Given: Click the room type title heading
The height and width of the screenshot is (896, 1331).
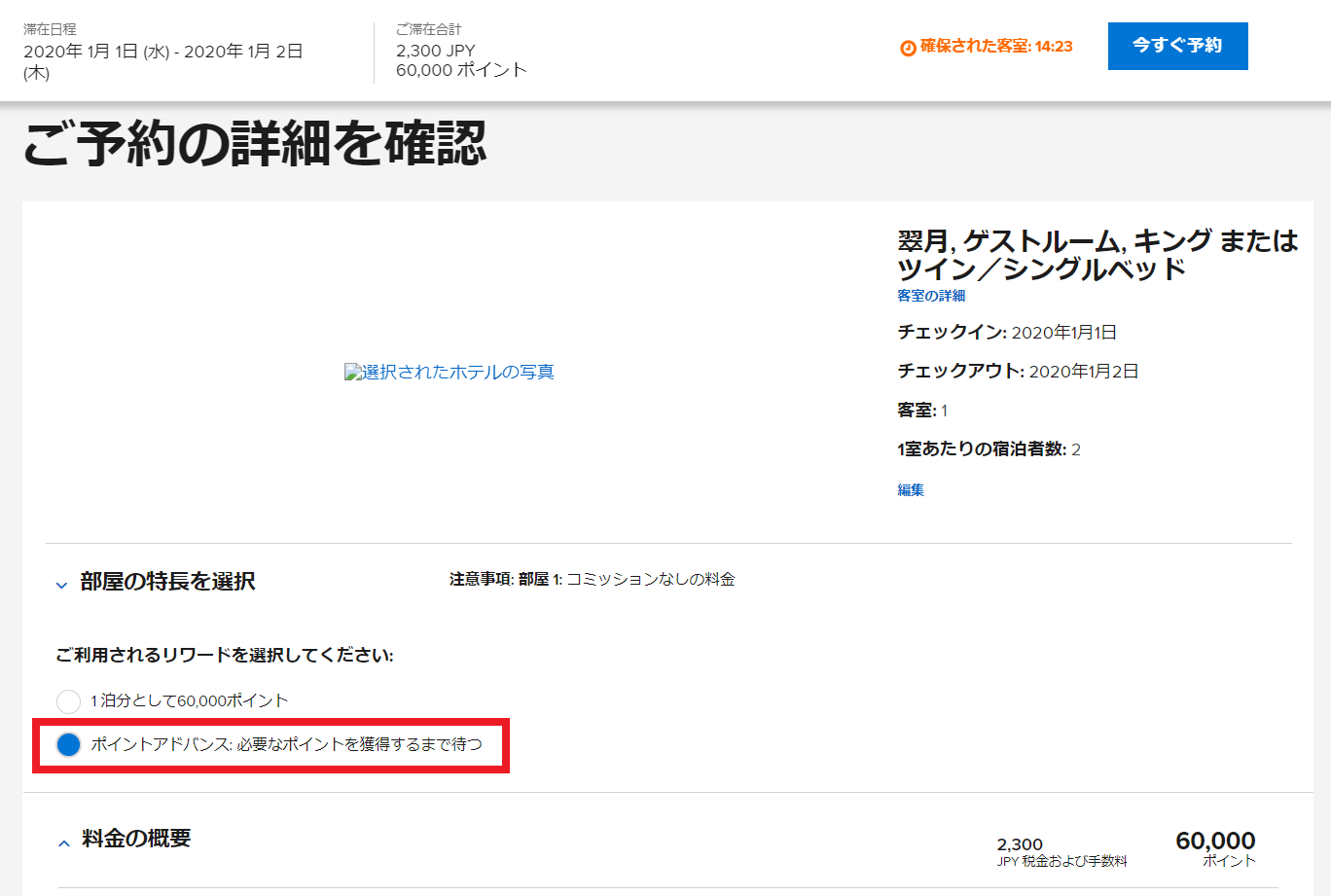Looking at the screenshot, I should pos(1097,254).
